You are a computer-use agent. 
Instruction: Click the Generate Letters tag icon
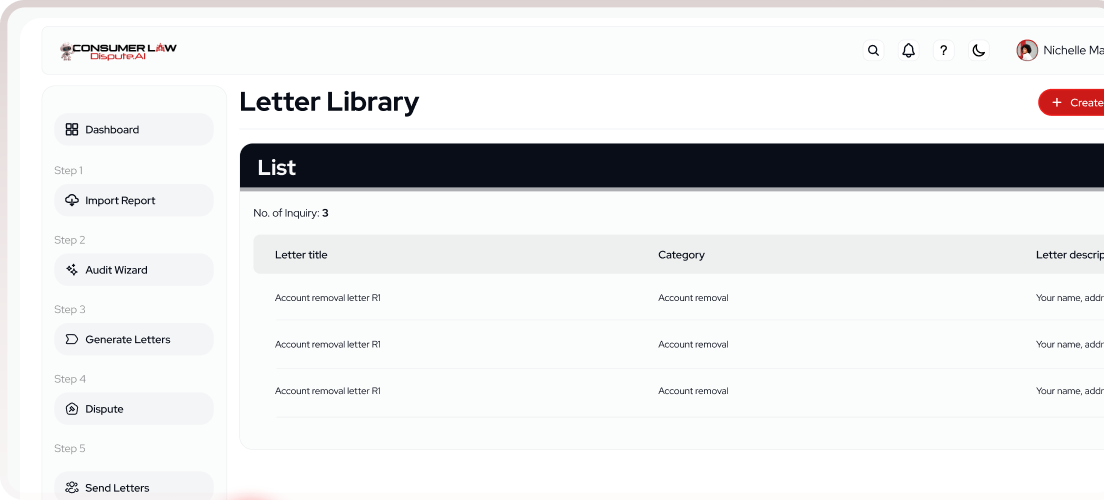pos(72,340)
